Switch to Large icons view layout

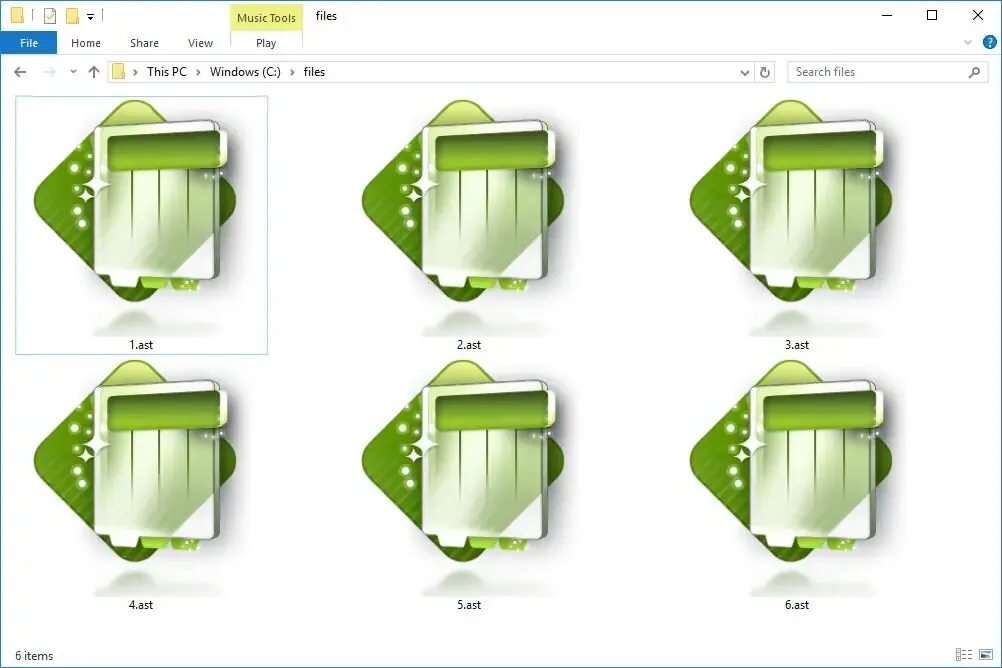coord(986,655)
